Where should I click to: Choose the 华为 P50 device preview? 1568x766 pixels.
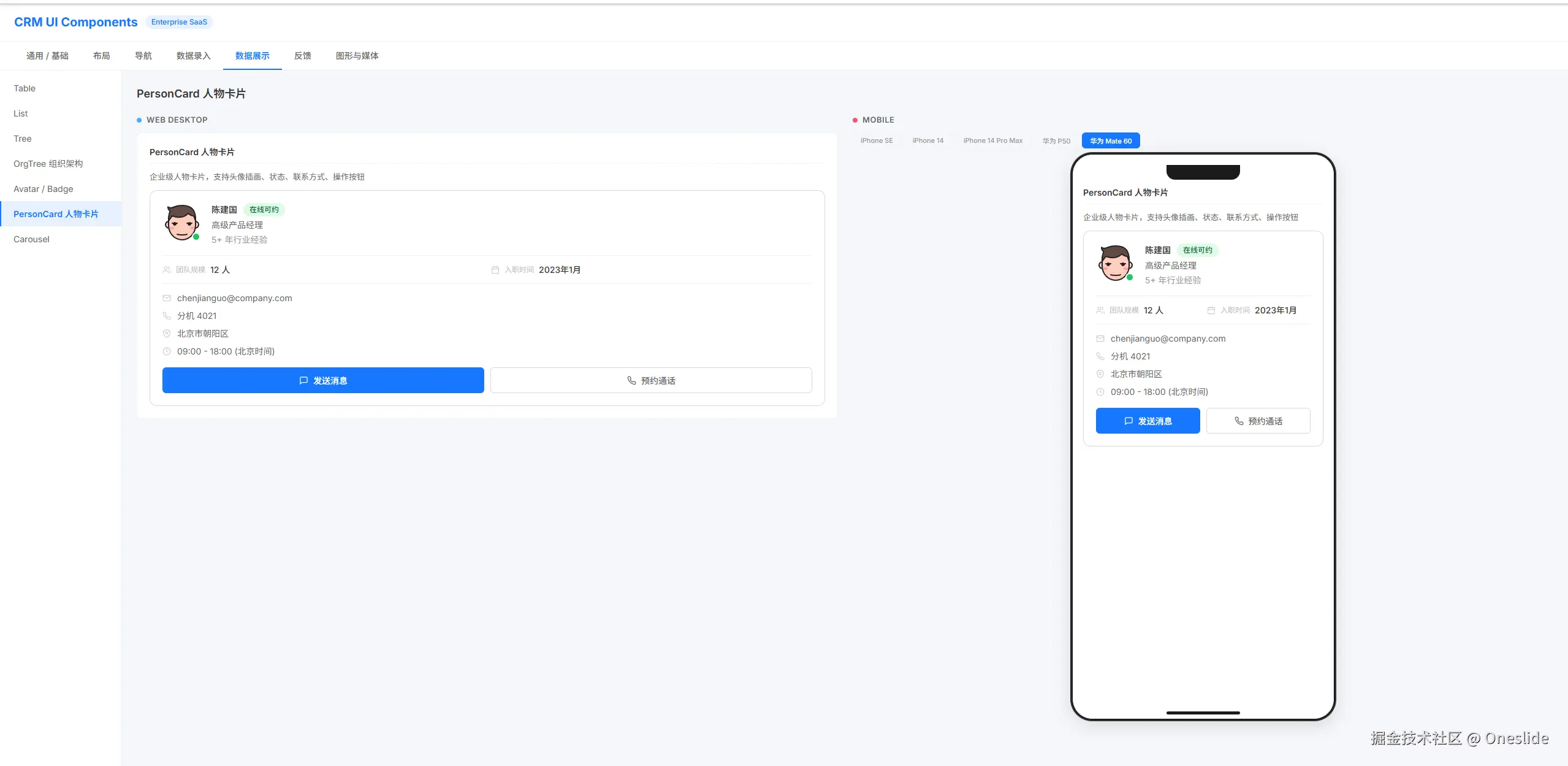(x=1057, y=140)
